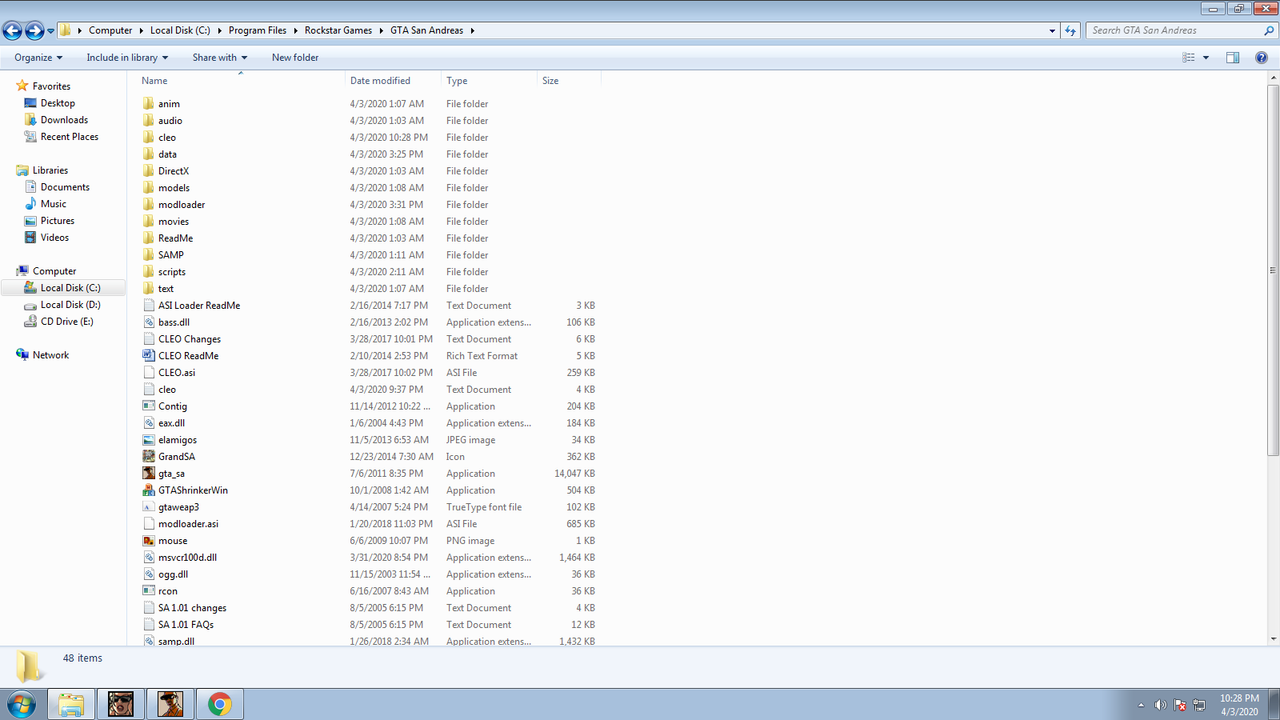This screenshot has width=1280, height=720.
Task: Open the SAMP folder icon
Action: click(x=149, y=256)
